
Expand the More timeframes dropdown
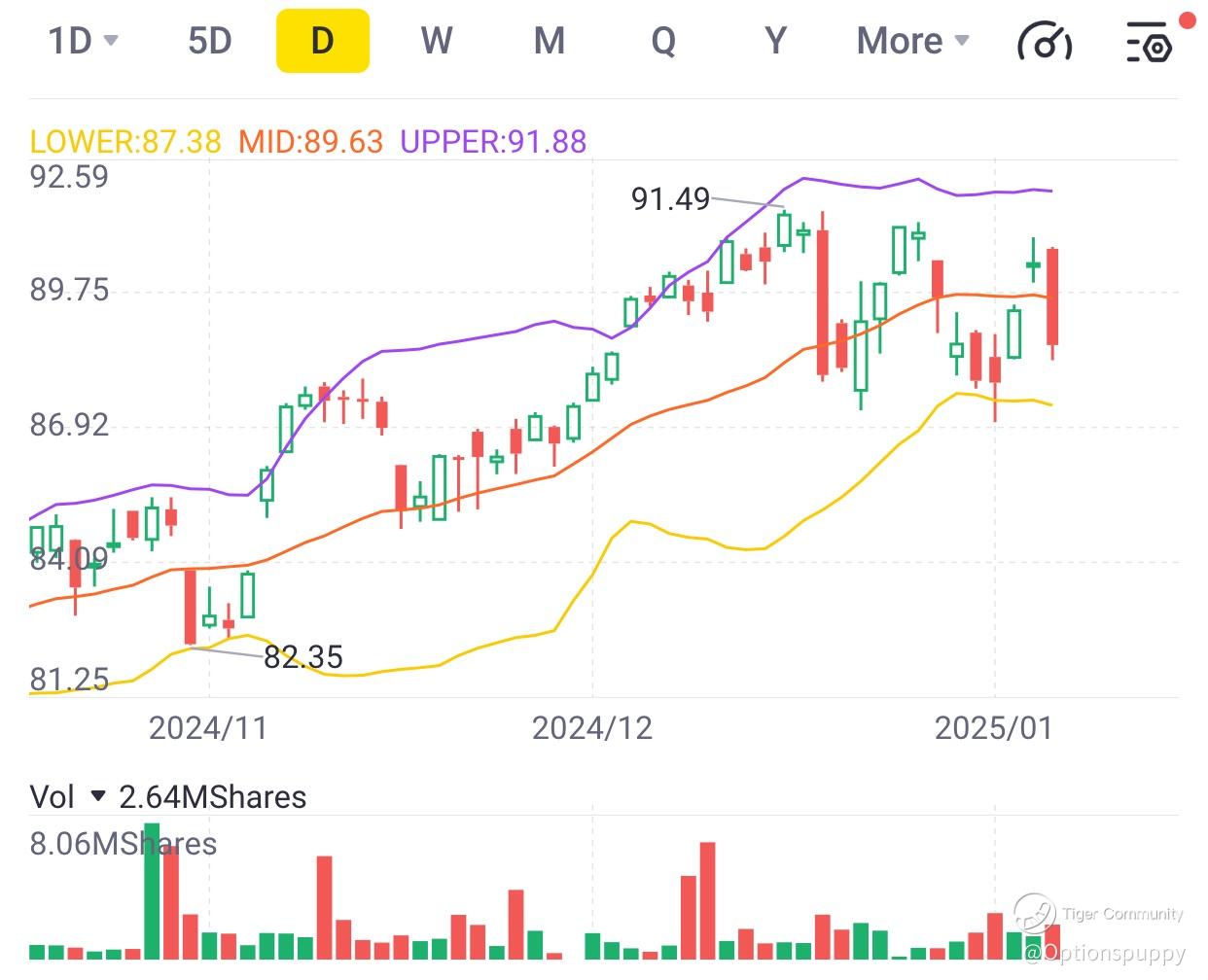point(912,41)
